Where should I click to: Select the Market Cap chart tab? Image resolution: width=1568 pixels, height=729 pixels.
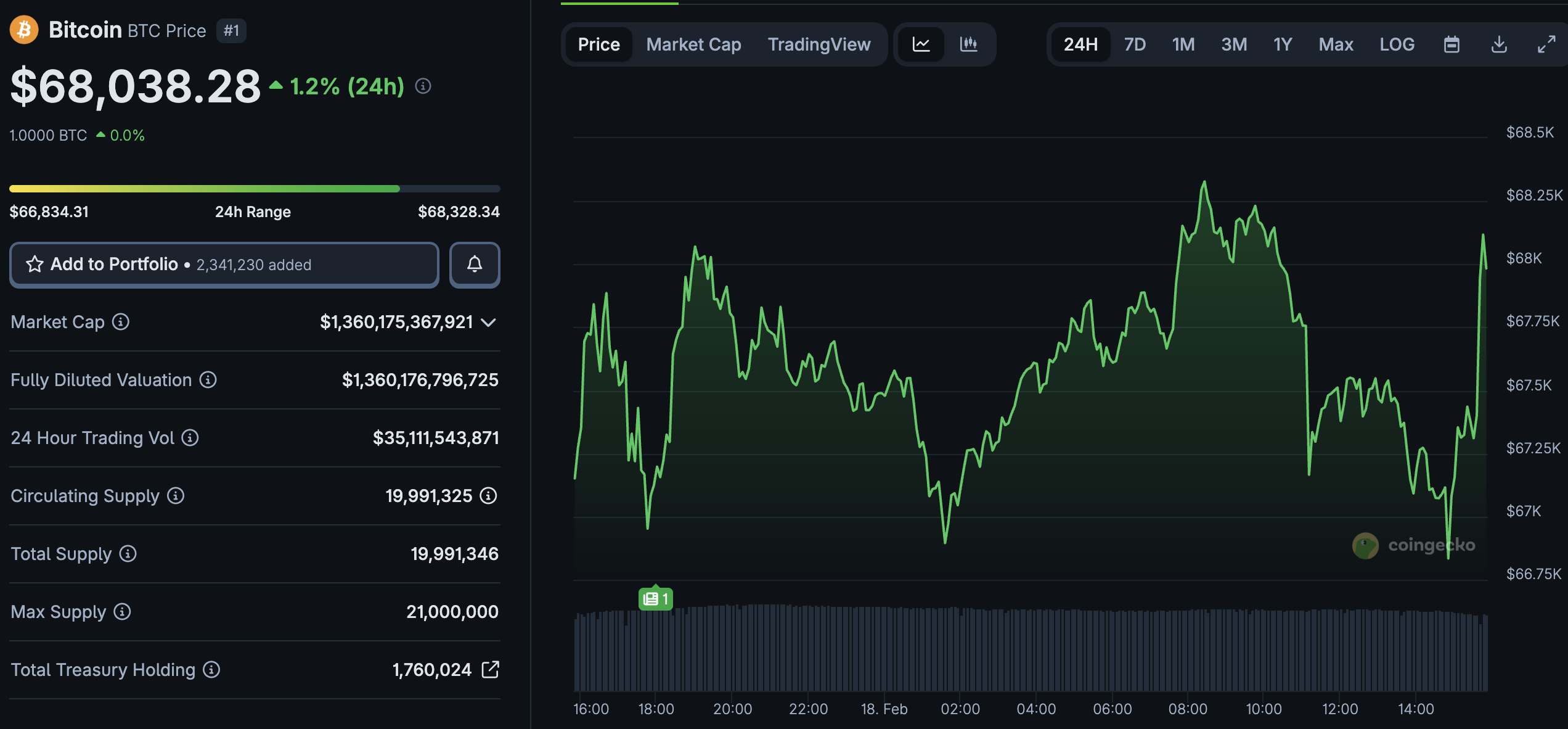point(694,44)
